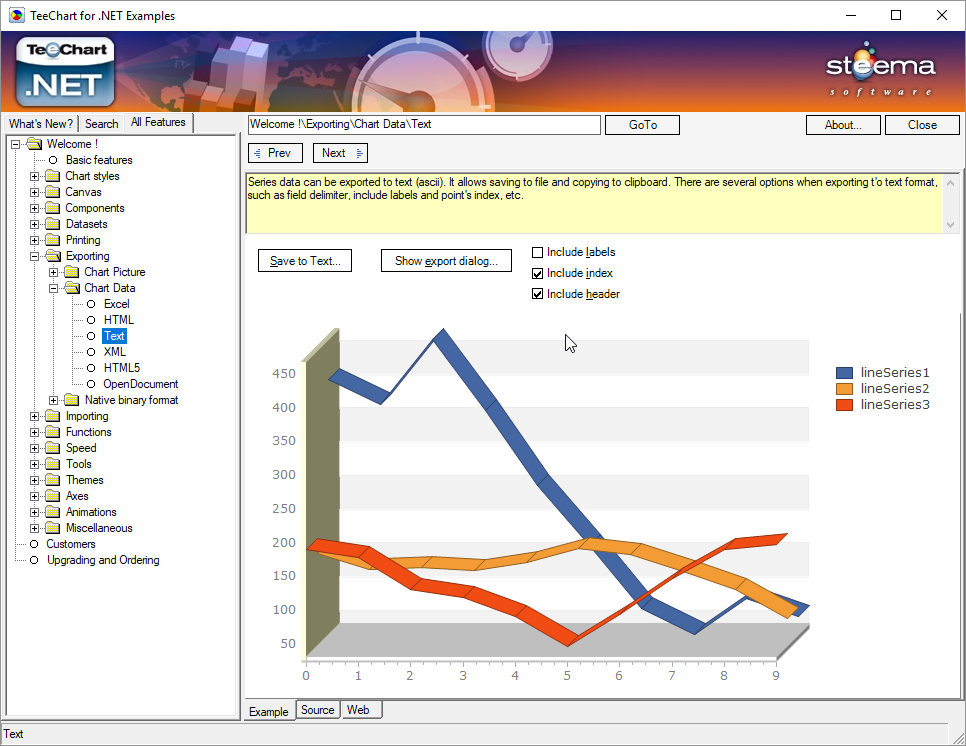Uncheck the Include index checkbox
The height and width of the screenshot is (746, 966).
pos(537,274)
